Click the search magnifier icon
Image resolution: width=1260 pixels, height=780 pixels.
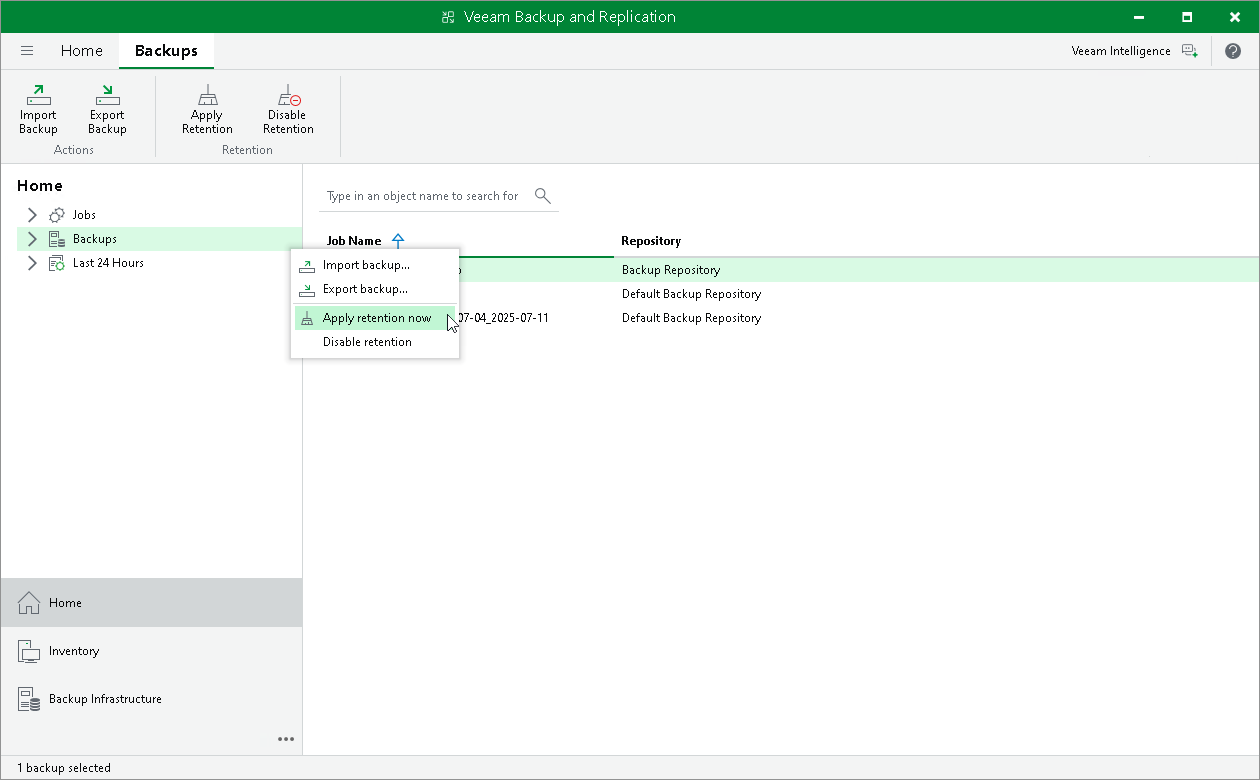(x=543, y=195)
